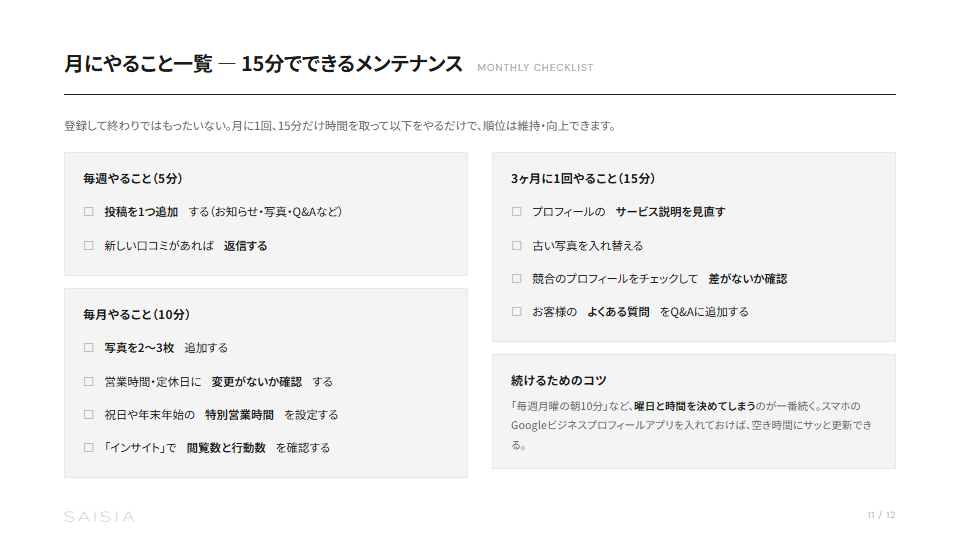Tick checkbox for 営業時間・定休日に変更がないか確認
Image resolution: width=960 pixels, height=540 pixels.
click(89, 381)
